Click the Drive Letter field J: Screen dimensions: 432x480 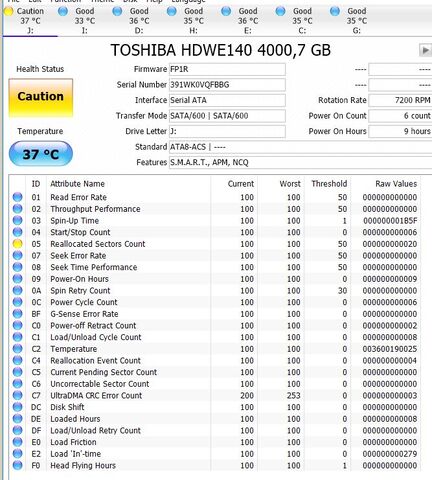[227, 131]
